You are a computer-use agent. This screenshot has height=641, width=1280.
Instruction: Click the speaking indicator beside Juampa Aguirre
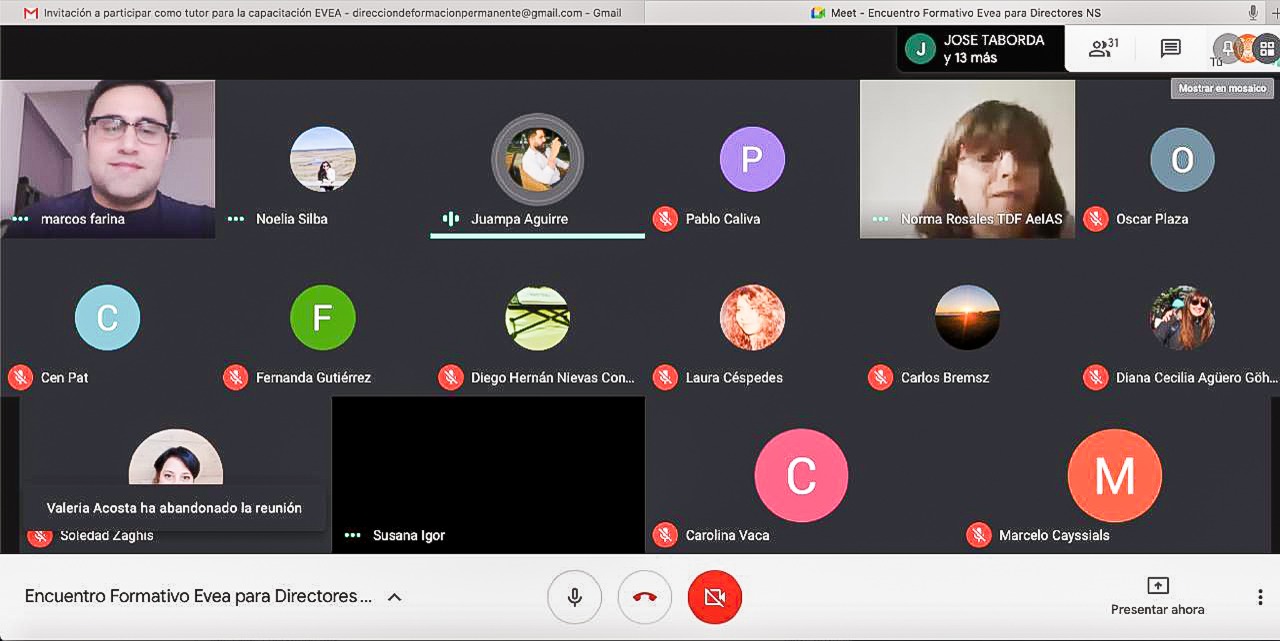click(451, 219)
